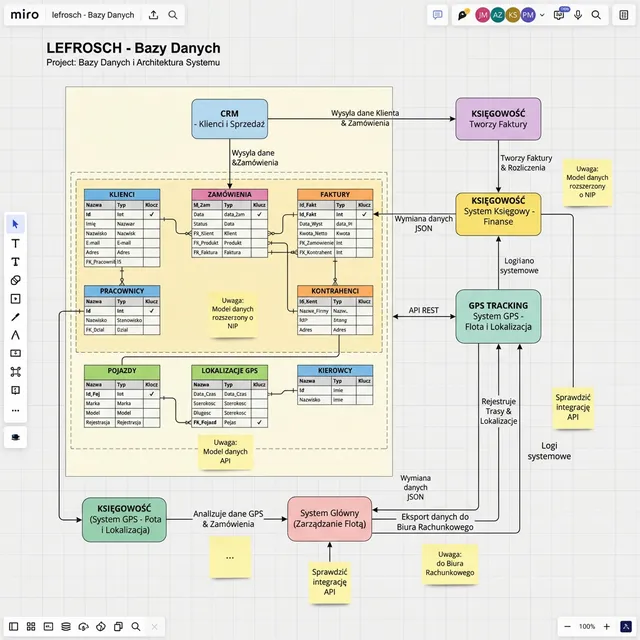Select the sans-serif Text tool

pyautogui.click(x=16, y=243)
